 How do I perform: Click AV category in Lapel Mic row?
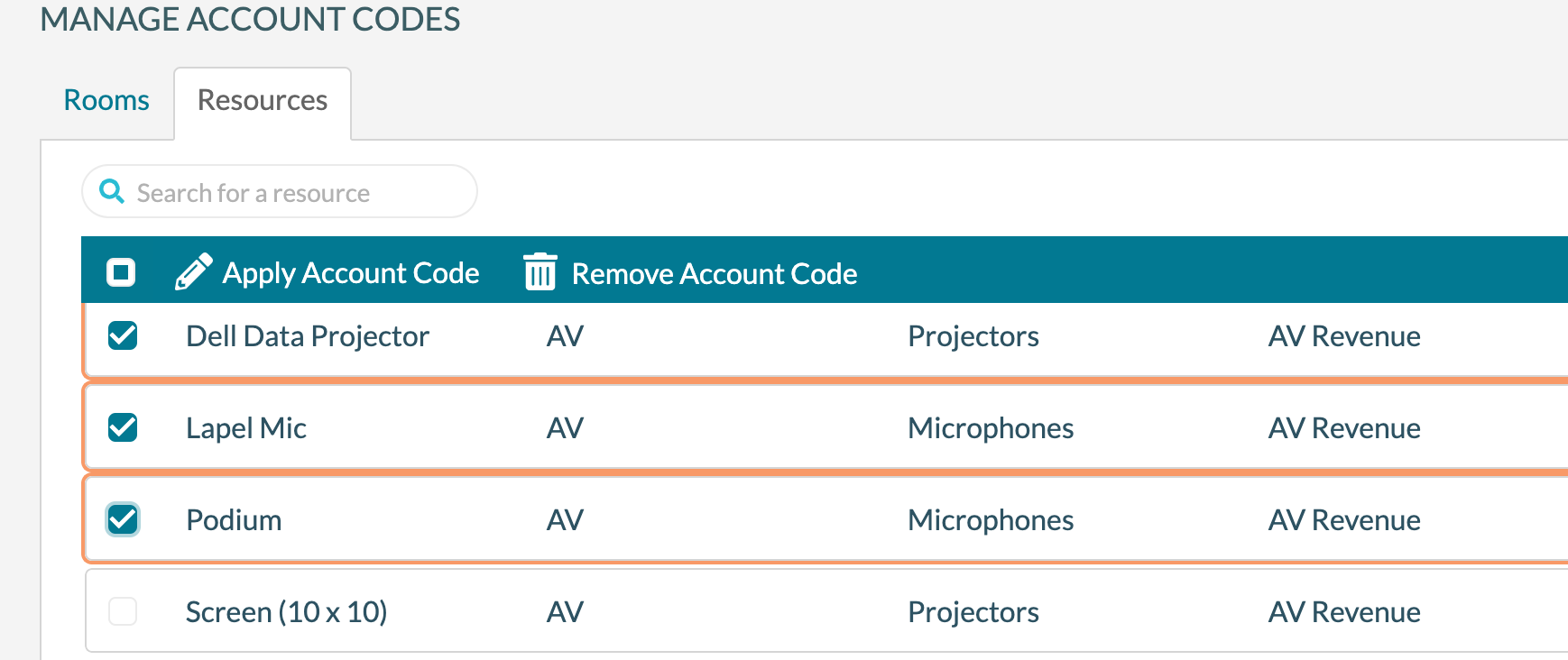pos(566,428)
